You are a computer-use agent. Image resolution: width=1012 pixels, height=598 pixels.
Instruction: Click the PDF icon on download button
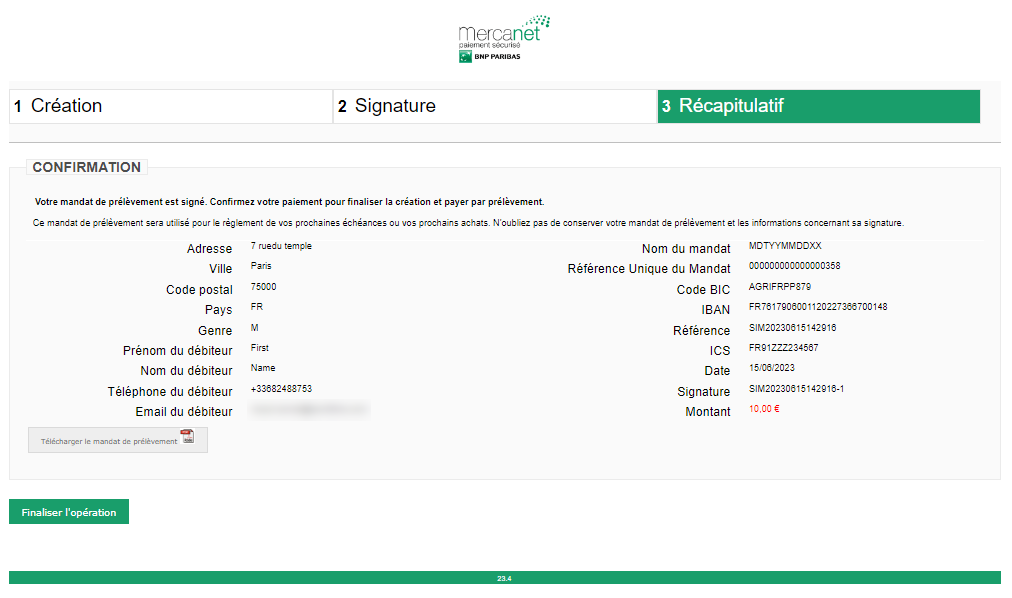coord(187,437)
